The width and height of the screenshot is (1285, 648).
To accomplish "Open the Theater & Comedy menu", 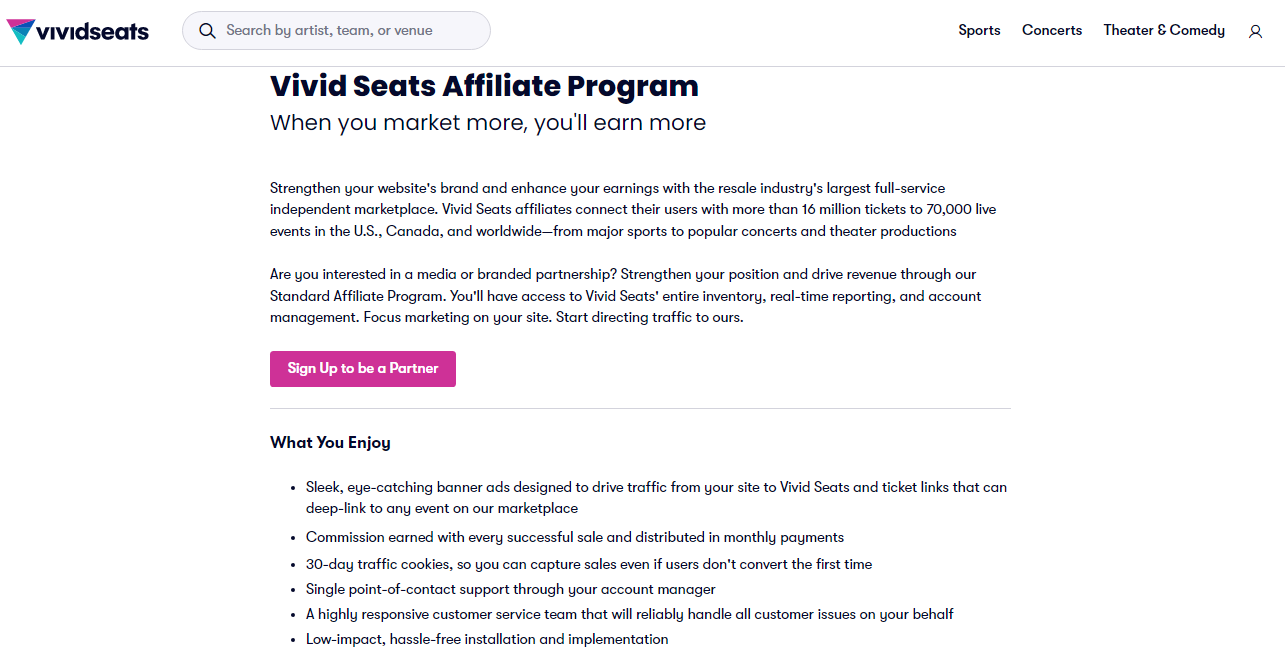I will click(1164, 30).
